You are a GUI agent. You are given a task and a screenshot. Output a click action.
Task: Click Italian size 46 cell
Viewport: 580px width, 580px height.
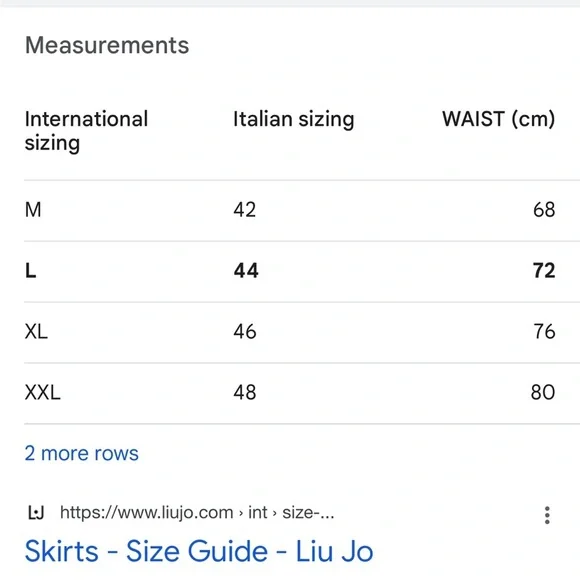click(245, 331)
